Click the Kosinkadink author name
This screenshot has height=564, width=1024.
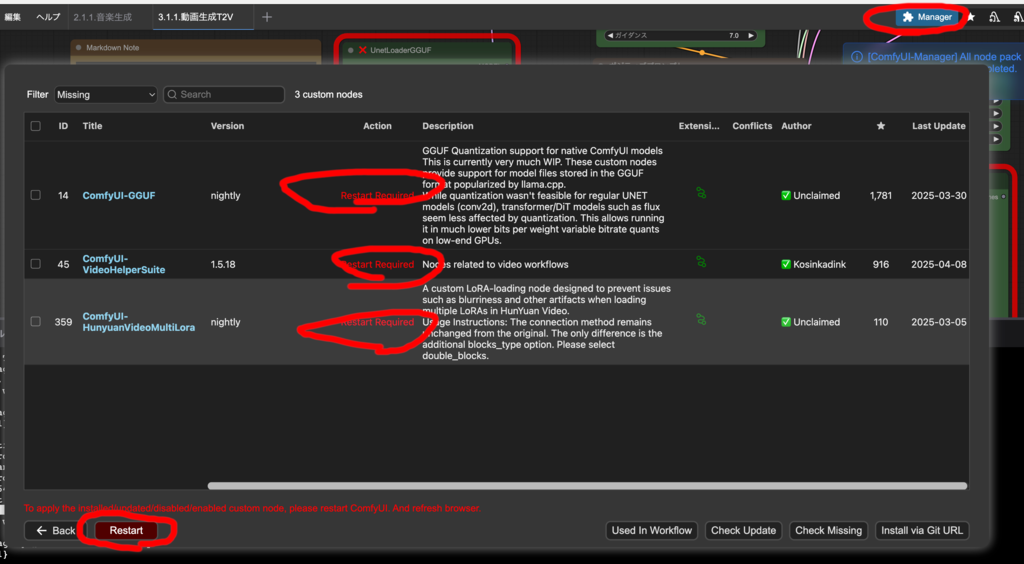(x=819, y=264)
